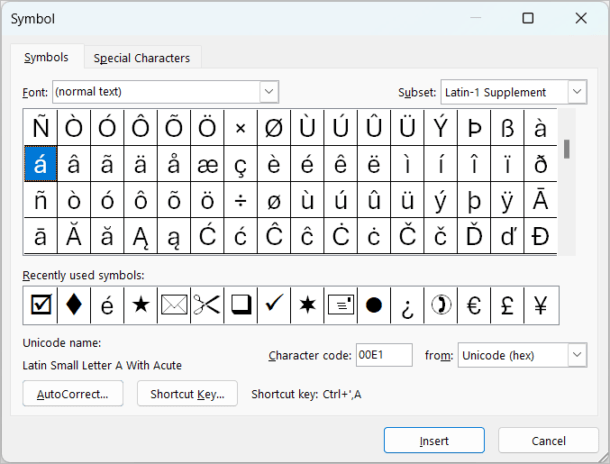Select the envelope symbol in recent symbols
The width and height of the screenshot is (610, 464).
pos(174,305)
